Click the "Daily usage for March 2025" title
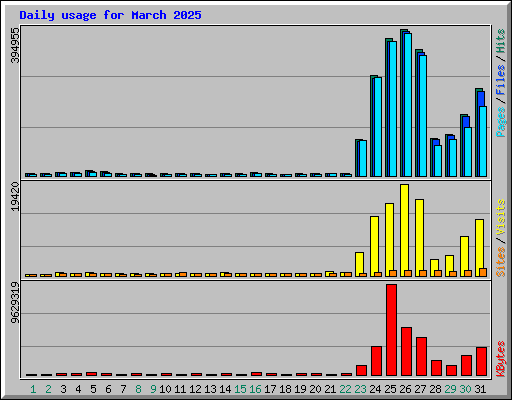The width and height of the screenshot is (512, 400). 110,15
